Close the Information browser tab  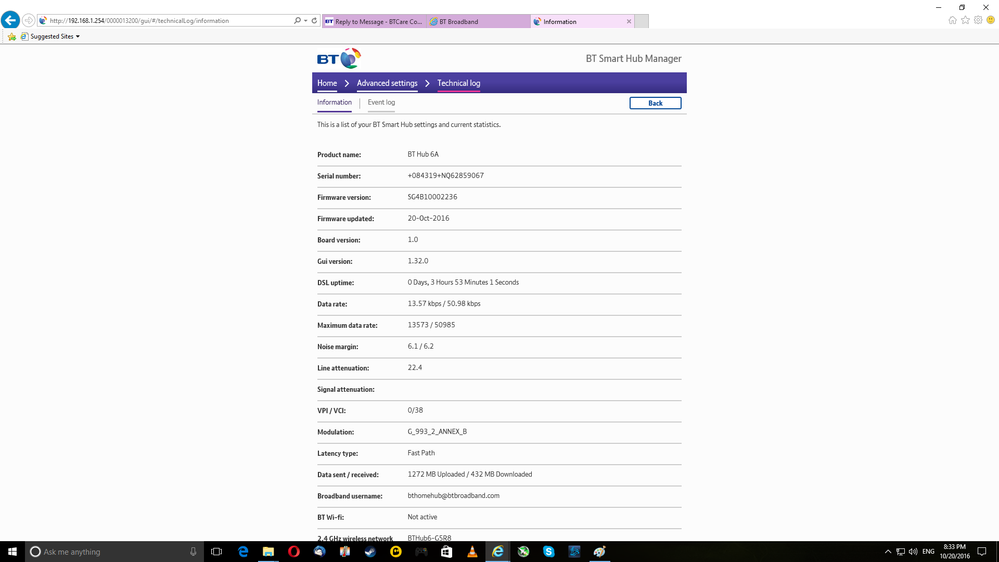[629, 22]
